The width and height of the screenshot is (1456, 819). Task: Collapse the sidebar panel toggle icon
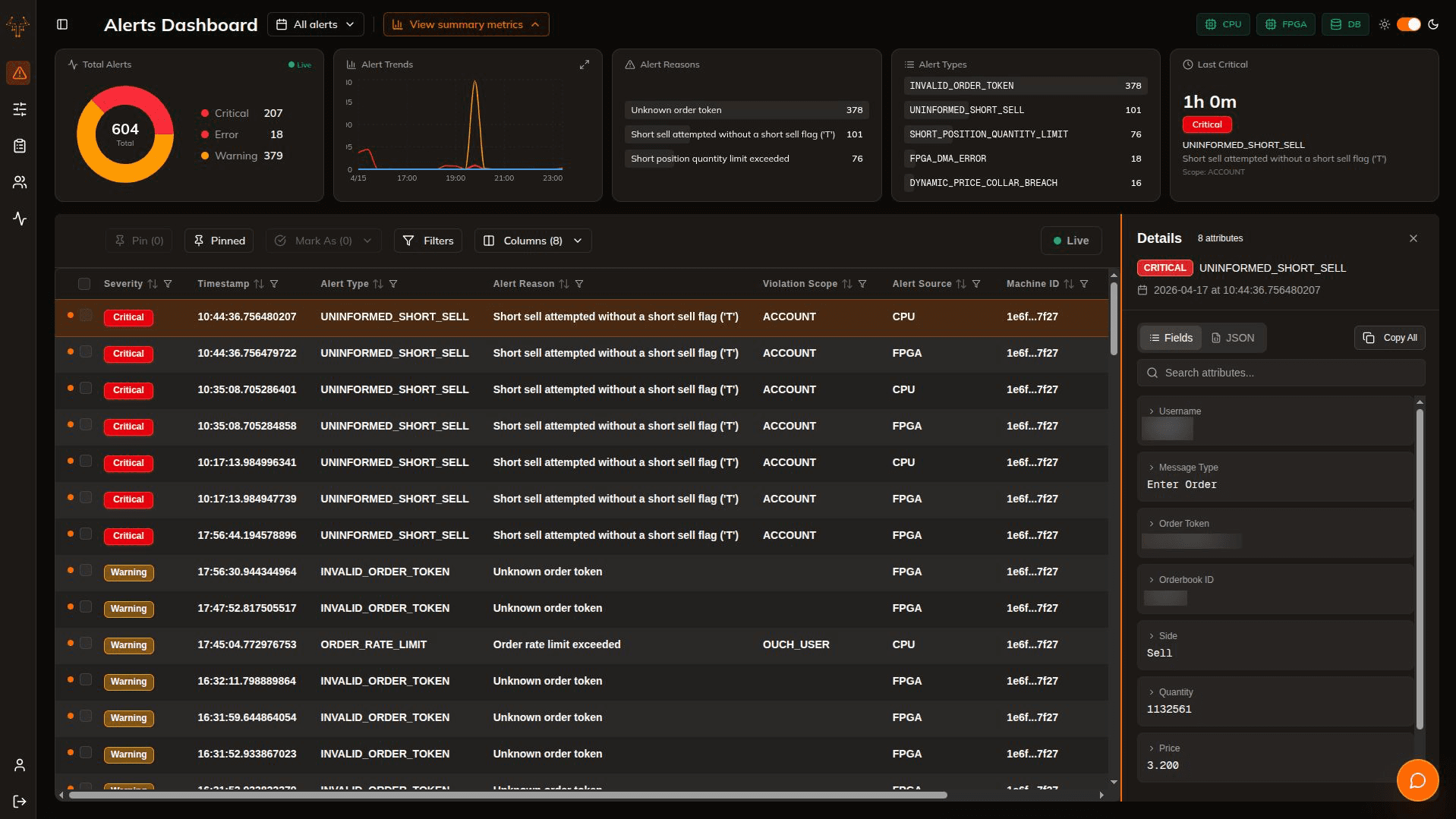[62, 24]
